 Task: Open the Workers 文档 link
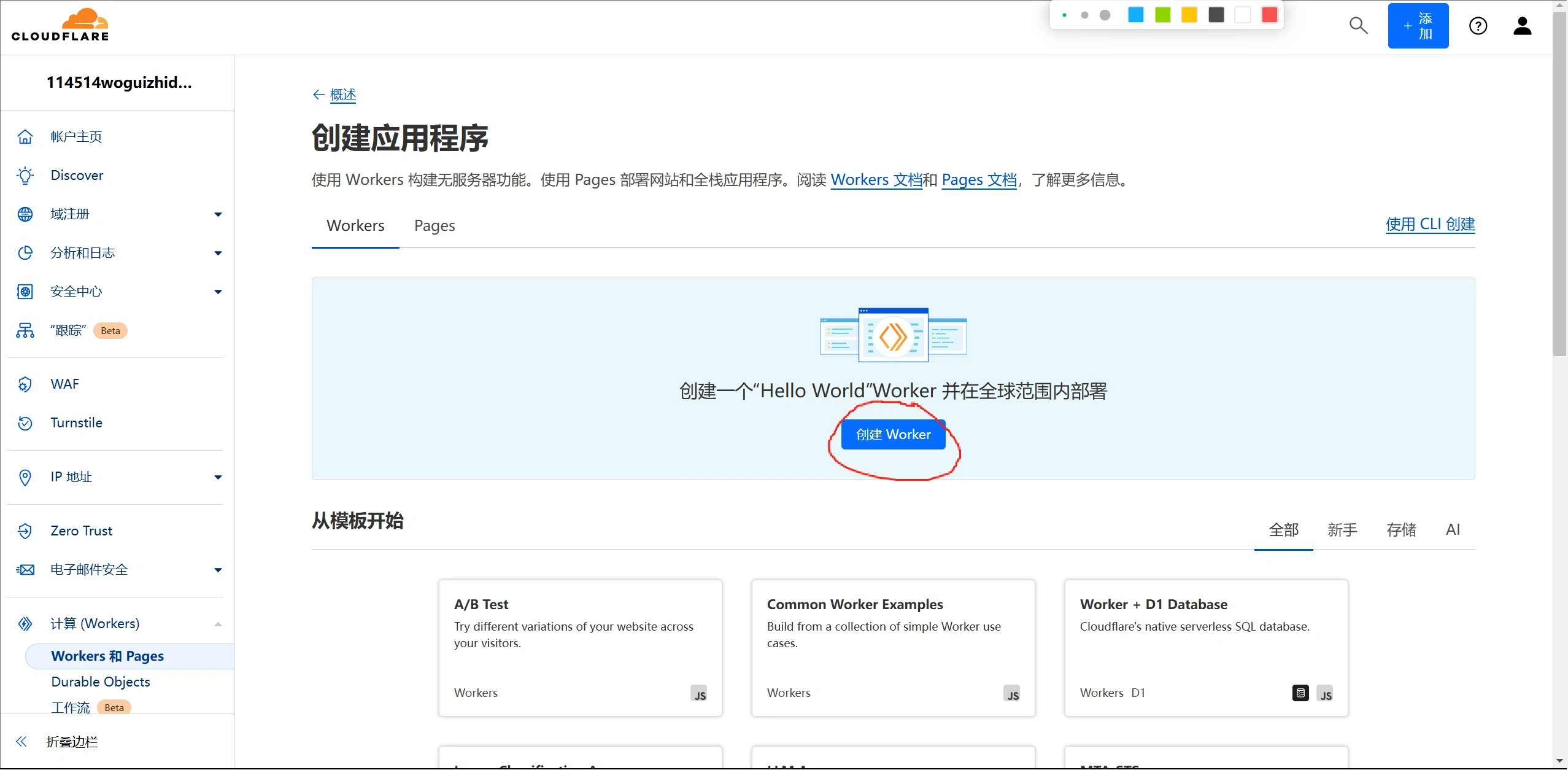point(876,180)
